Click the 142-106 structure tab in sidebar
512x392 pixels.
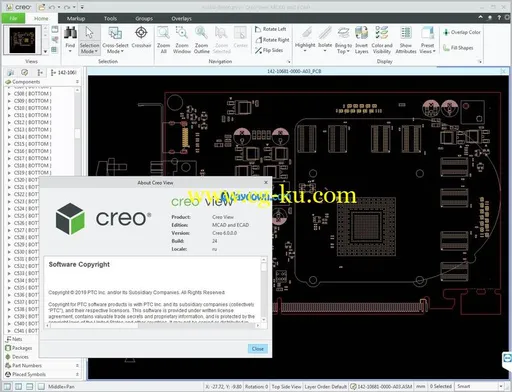[63, 72]
